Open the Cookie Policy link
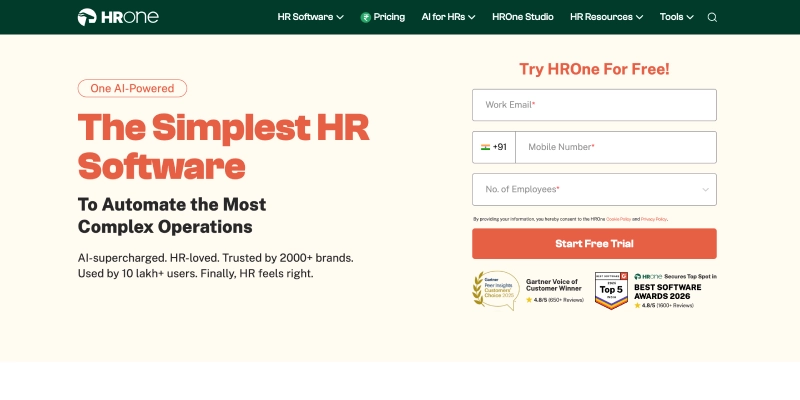Screen dimensions: 800x400 pyautogui.click(x=618, y=219)
